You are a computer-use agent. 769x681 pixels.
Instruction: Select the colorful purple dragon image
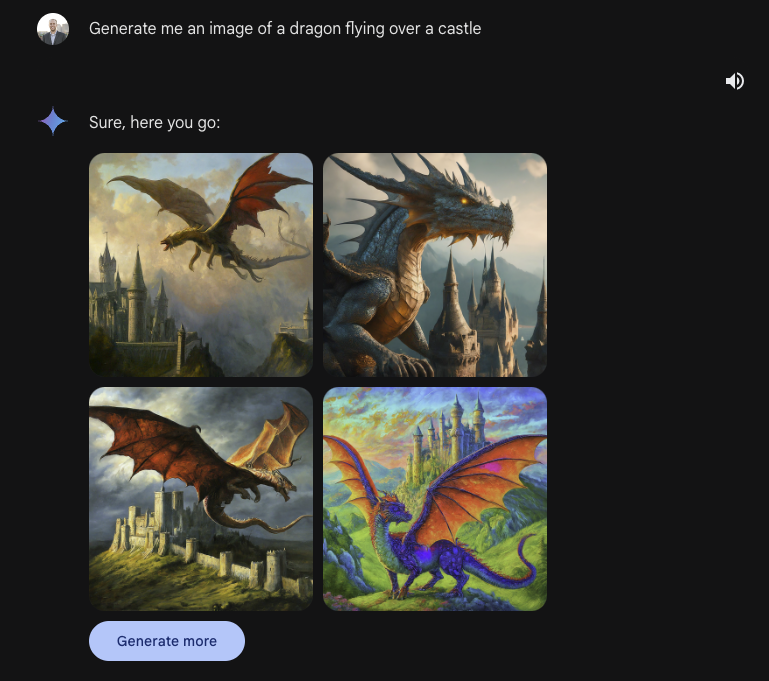pyautogui.click(x=435, y=498)
